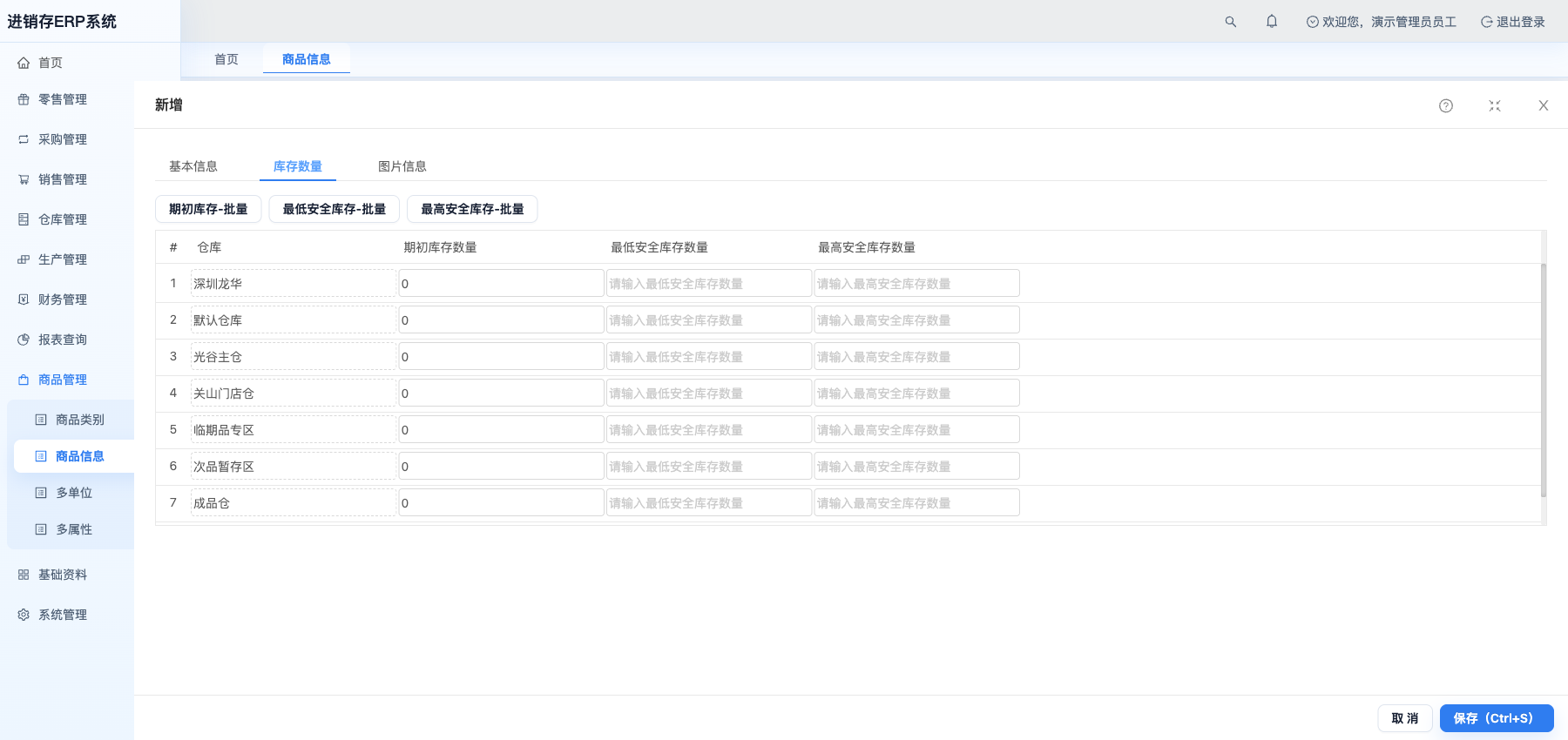
Task: Click the 财务管理 sidebar icon
Action: pos(24,299)
